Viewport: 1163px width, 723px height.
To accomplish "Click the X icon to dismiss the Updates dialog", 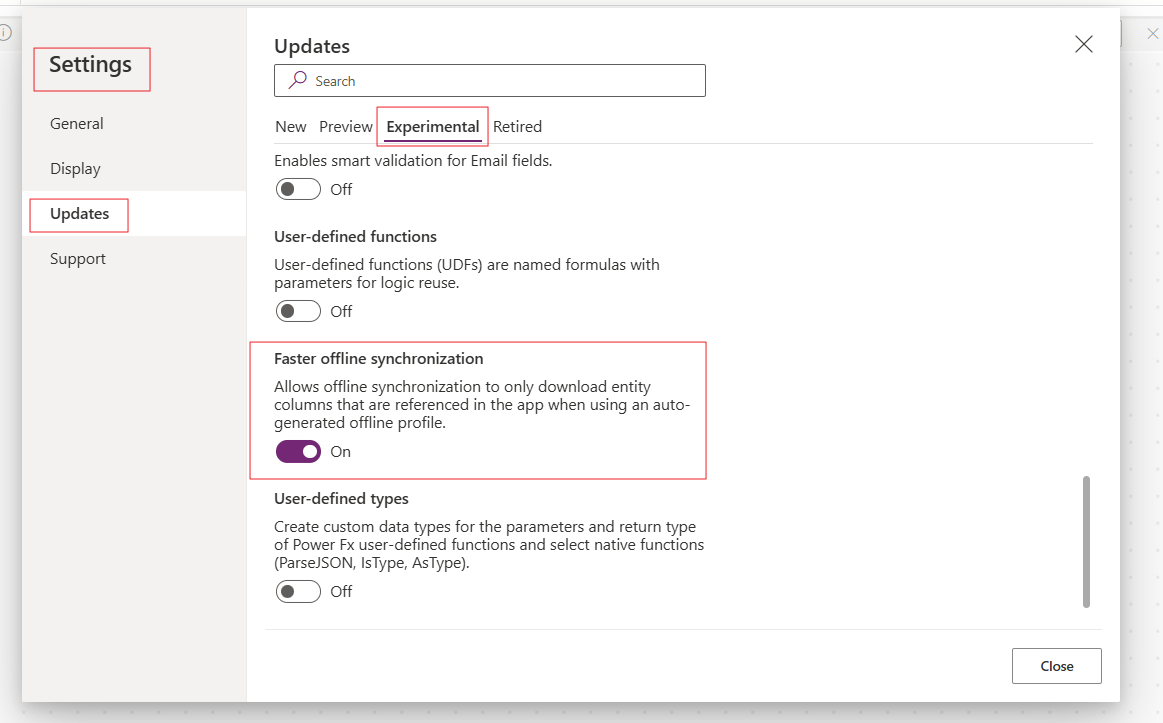I will click(1083, 44).
